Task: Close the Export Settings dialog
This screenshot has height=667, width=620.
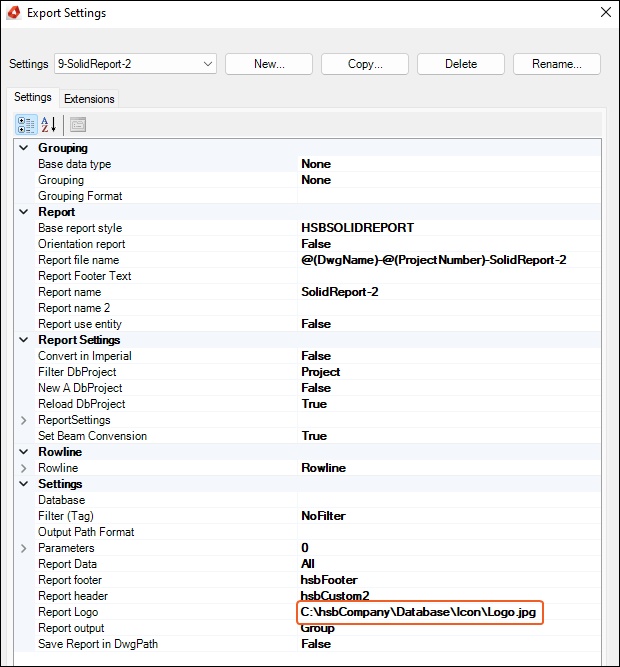Action: 606,12
